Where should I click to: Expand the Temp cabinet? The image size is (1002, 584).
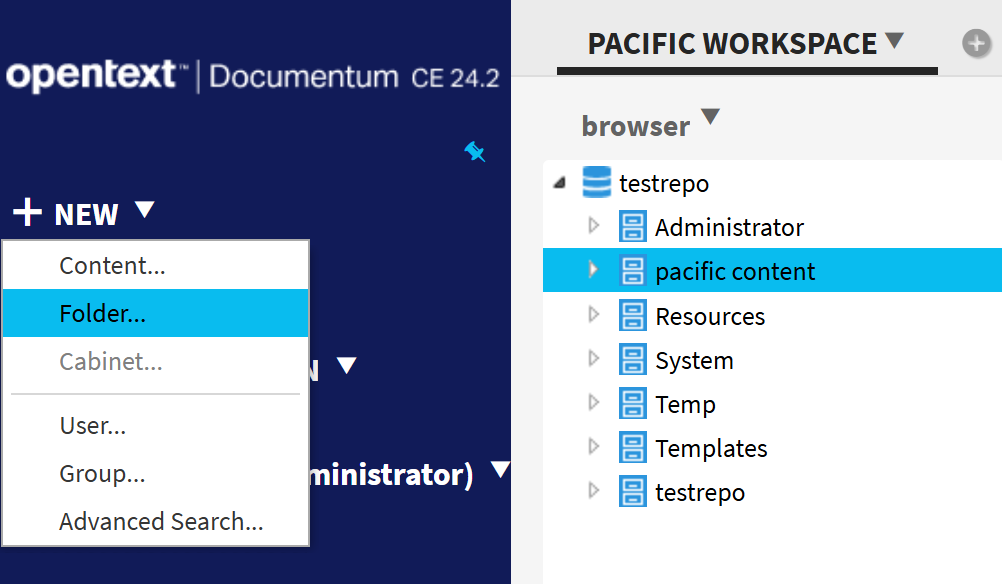click(x=594, y=403)
